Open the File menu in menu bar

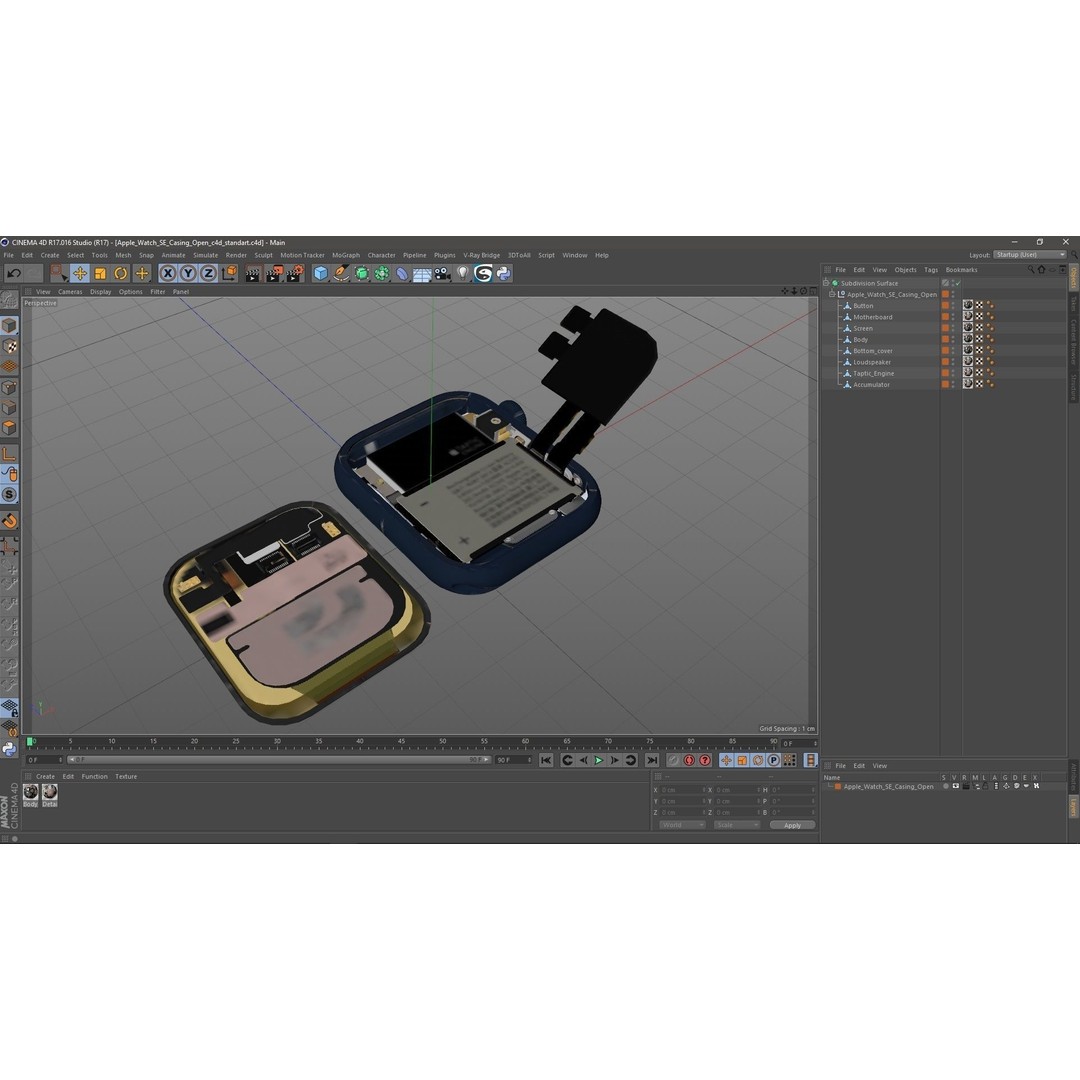tap(8, 255)
